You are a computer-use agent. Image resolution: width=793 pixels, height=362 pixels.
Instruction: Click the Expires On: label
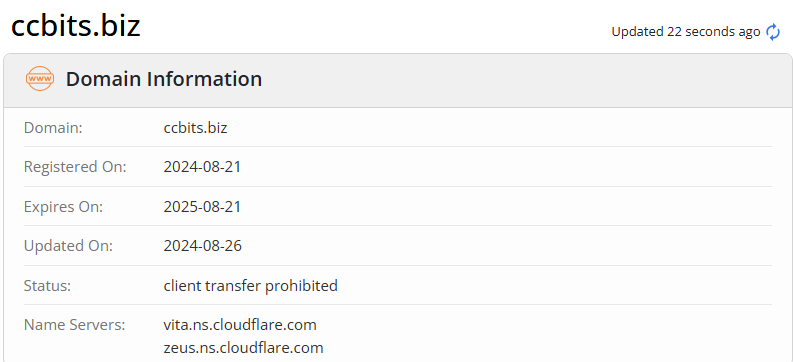63,207
